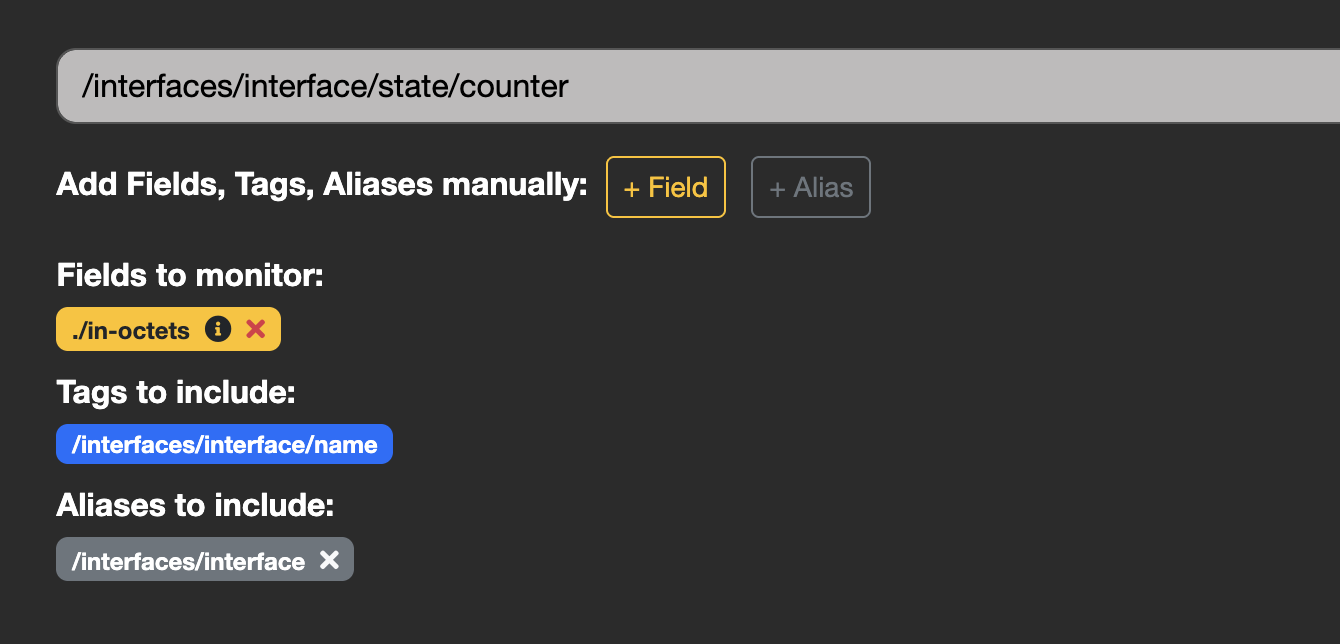Click the 'Aliases to include:' heading
Image resolution: width=1340 pixels, height=644 pixels.
(x=195, y=505)
